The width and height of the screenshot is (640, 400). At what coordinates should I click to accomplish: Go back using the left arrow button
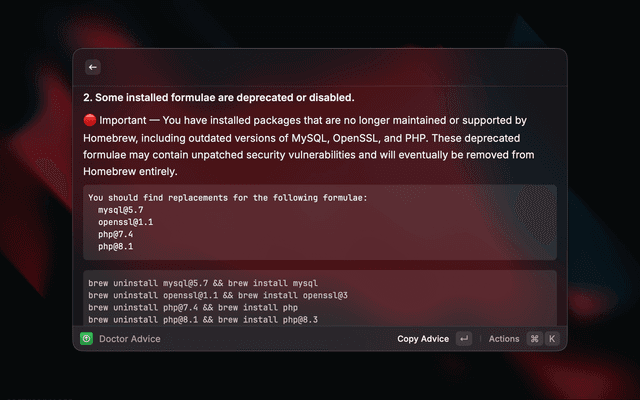pos(93,67)
